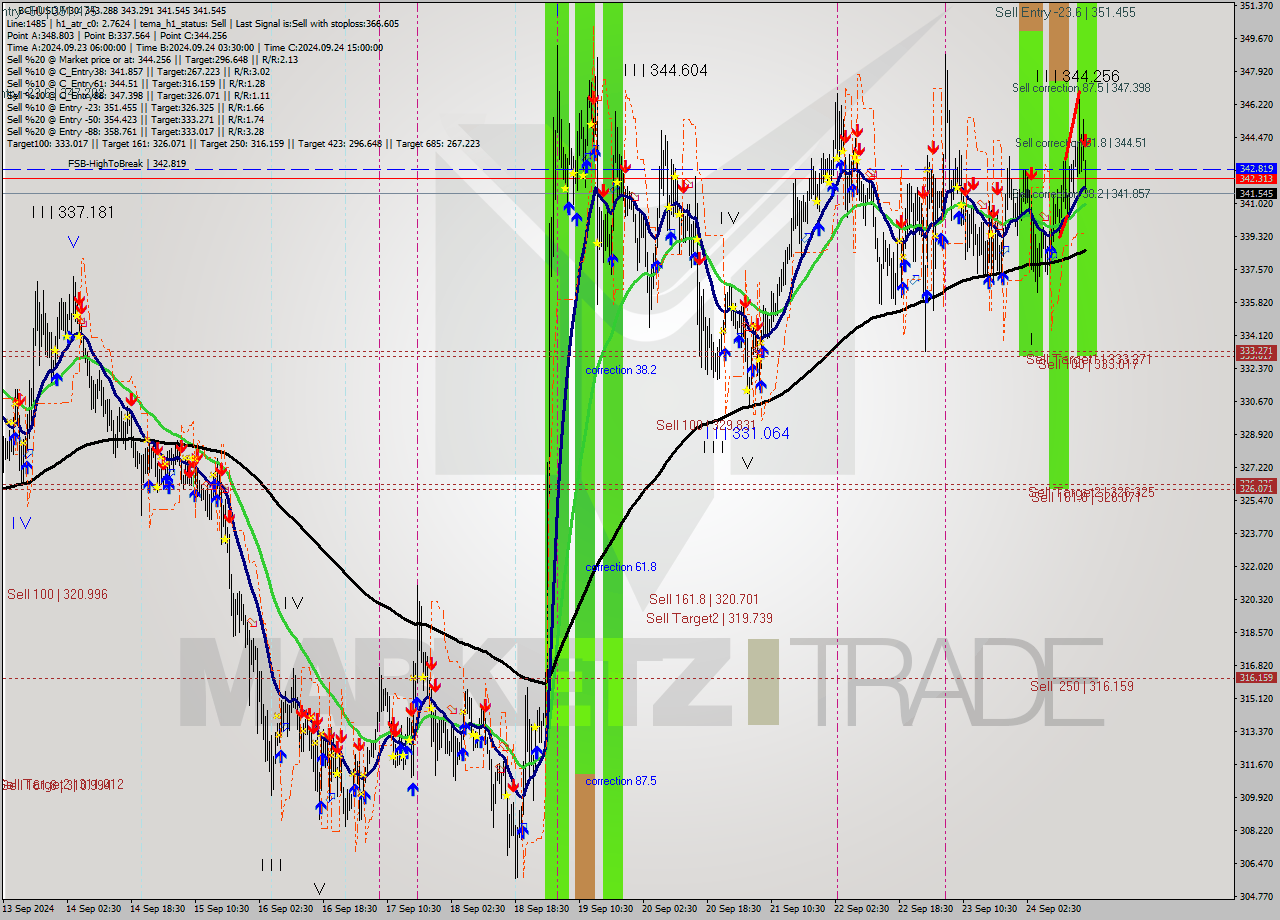Click the 323.770 price axis label
This screenshot has width=1280, height=920.
pyautogui.click(x=1256, y=533)
